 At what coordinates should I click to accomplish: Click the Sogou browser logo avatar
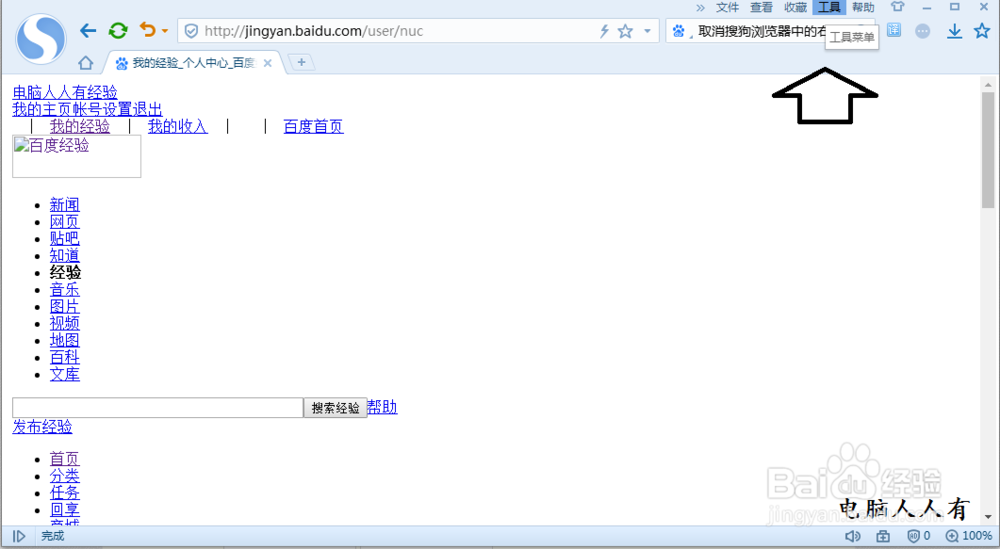[41, 39]
